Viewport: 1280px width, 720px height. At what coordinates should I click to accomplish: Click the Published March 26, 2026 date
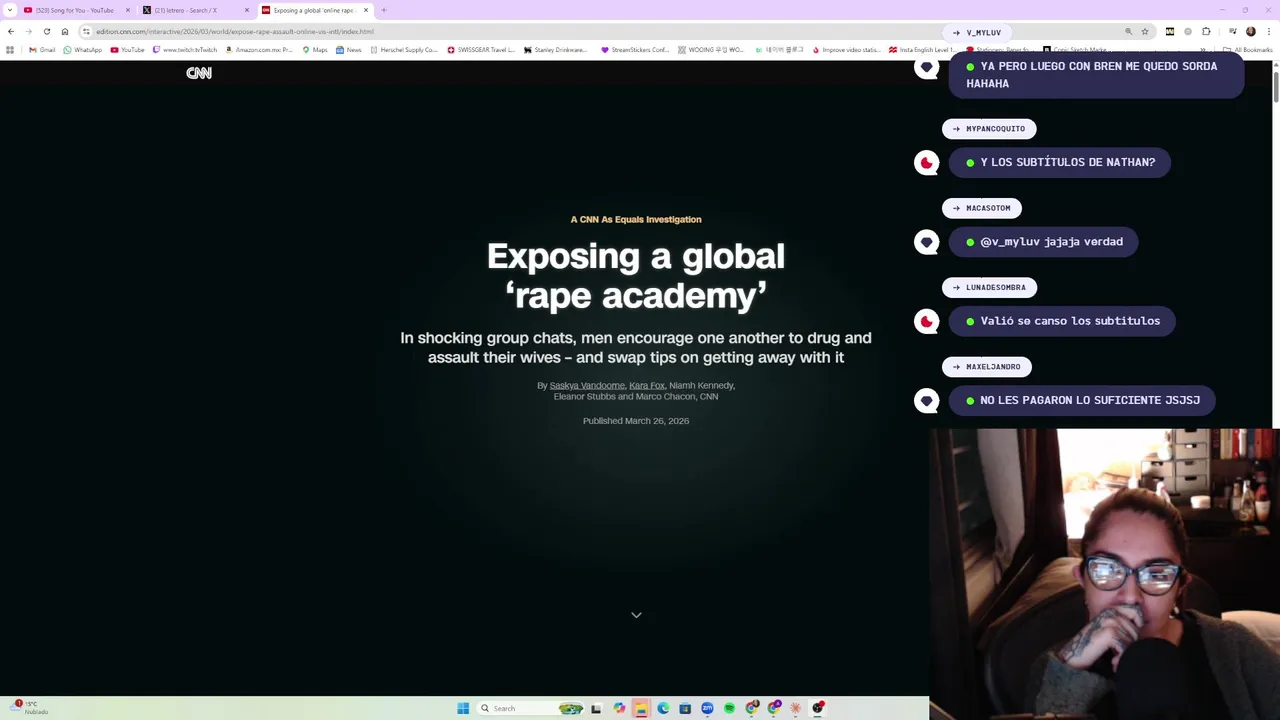click(636, 421)
